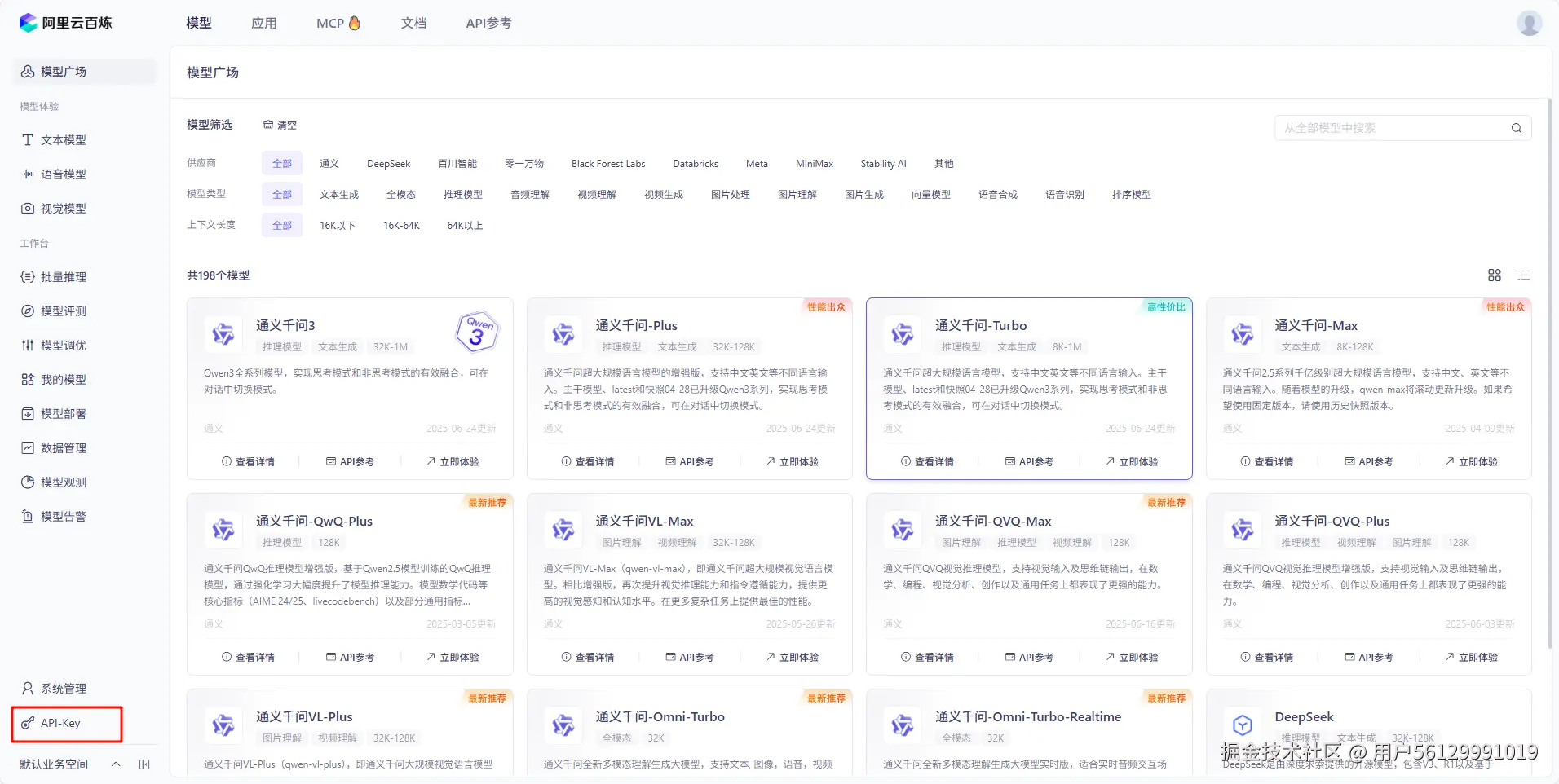The image size is (1559, 784).
Task: Click the 数据管理 icon
Action: coord(28,448)
